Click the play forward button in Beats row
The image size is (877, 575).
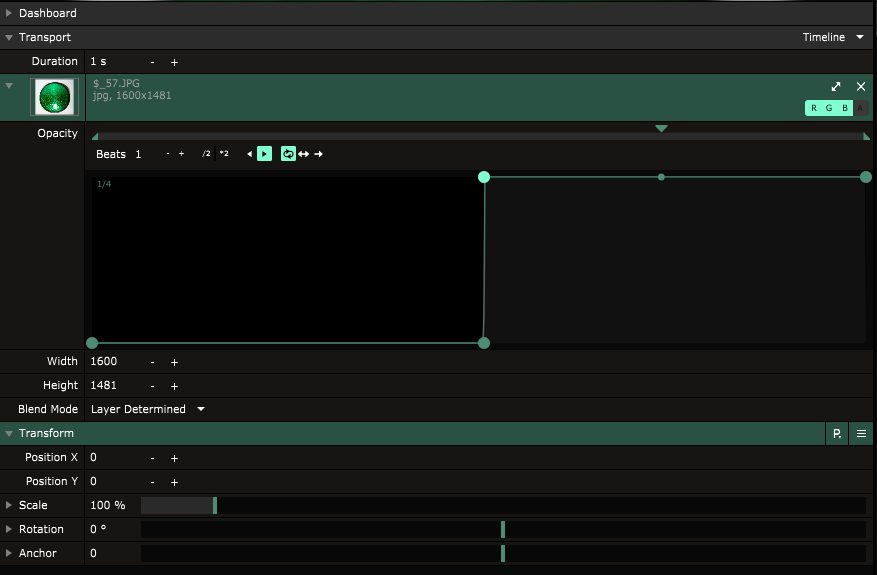(x=264, y=154)
